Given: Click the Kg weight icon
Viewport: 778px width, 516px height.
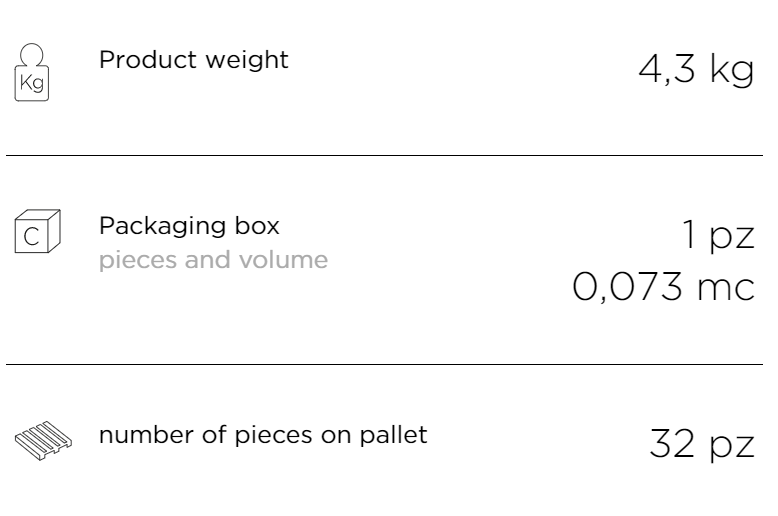Looking at the screenshot, I should point(32,72).
